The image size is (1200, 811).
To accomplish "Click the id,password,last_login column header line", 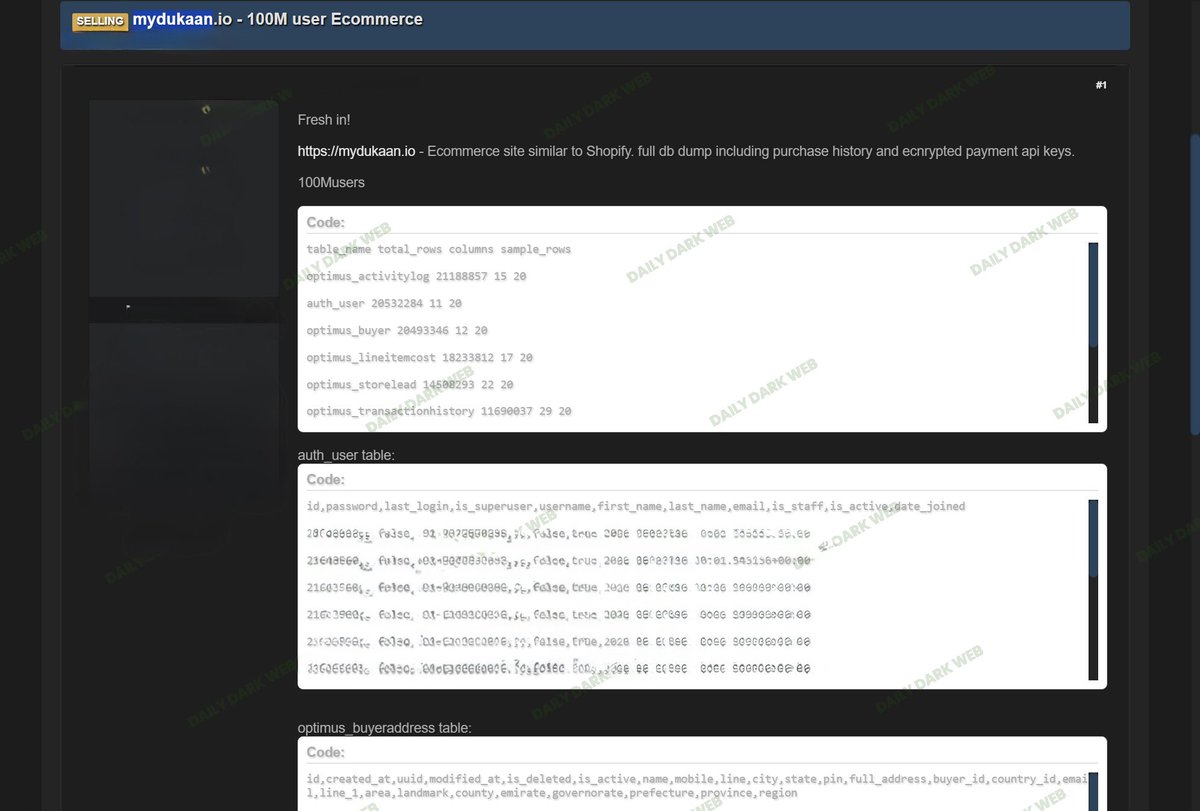I will [636, 507].
